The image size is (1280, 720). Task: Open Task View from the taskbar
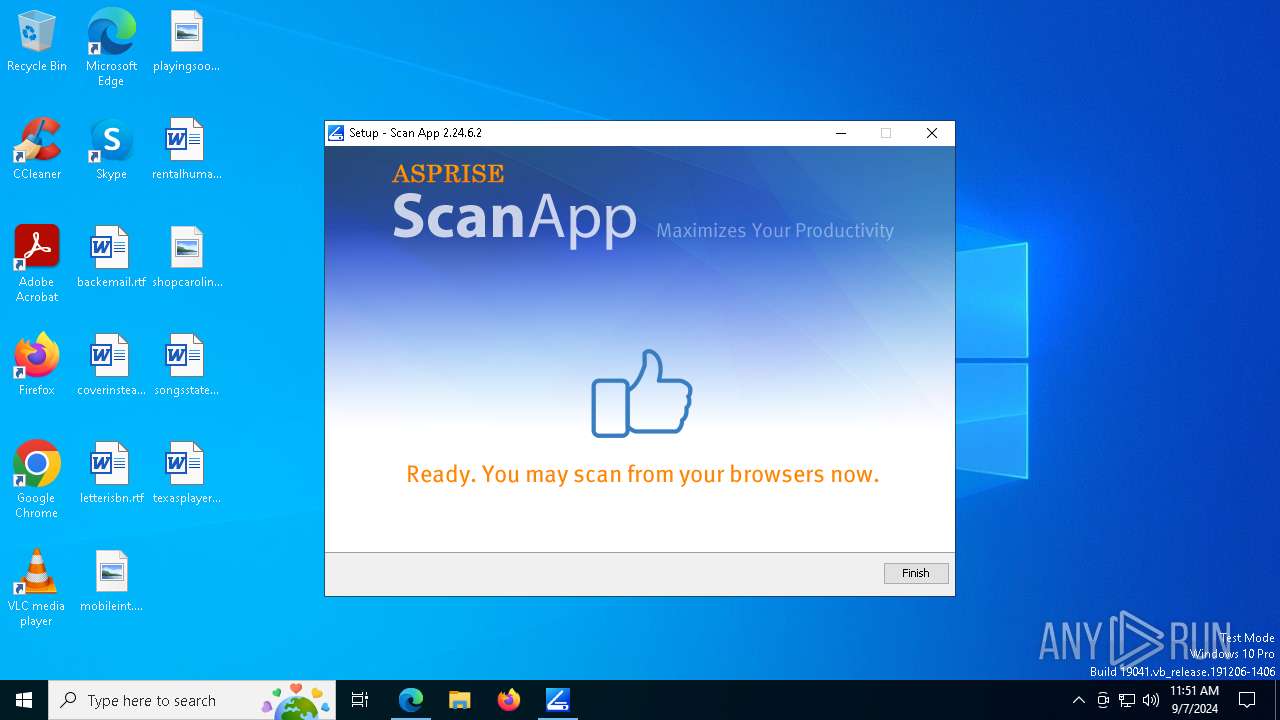click(x=360, y=700)
